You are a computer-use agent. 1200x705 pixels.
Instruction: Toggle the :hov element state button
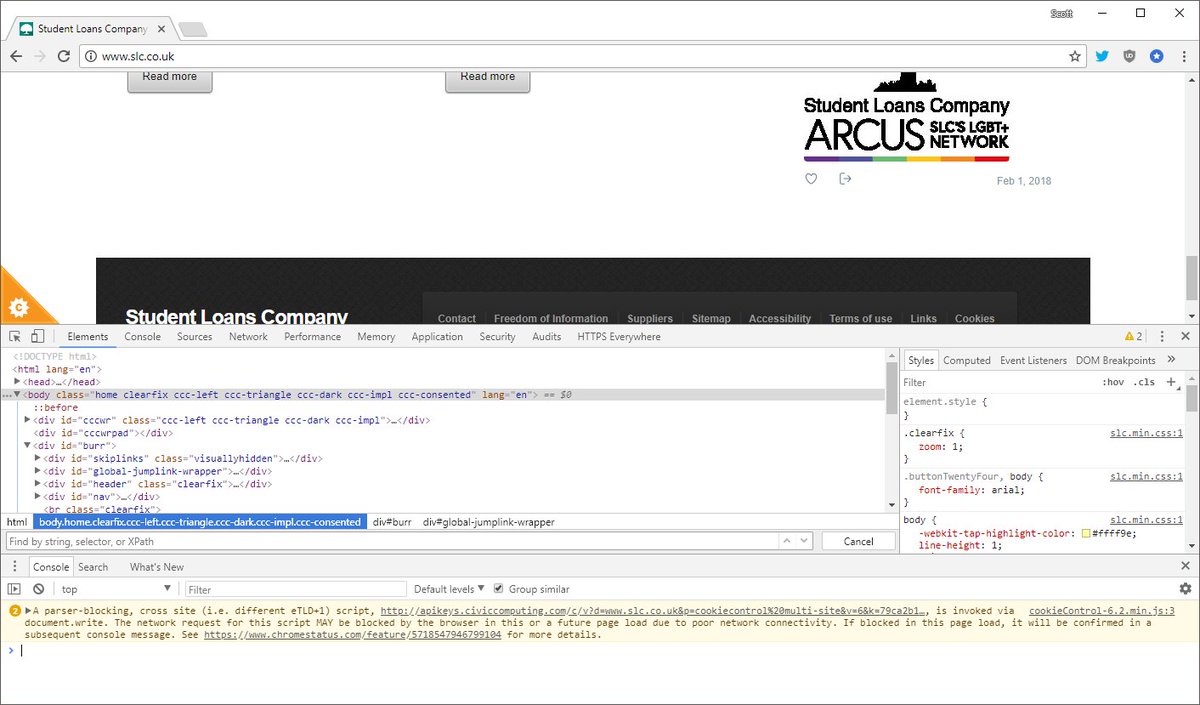coord(1113,382)
